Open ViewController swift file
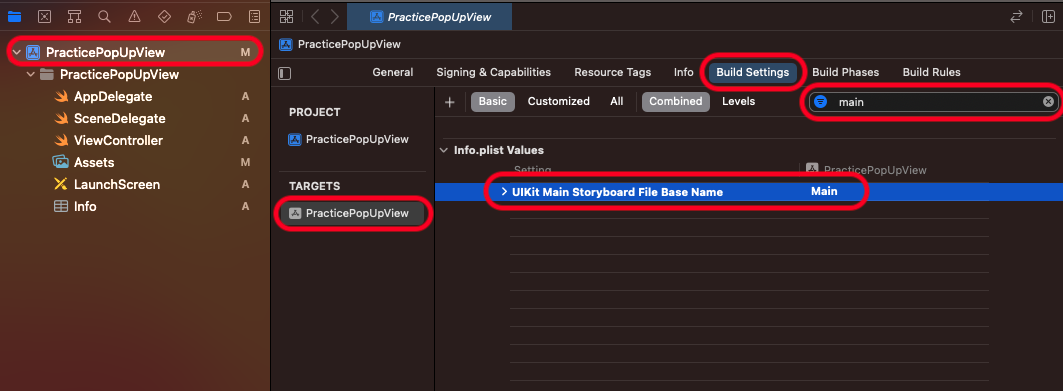Viewport: 1063px width, 391px height. tap(119, 140)
